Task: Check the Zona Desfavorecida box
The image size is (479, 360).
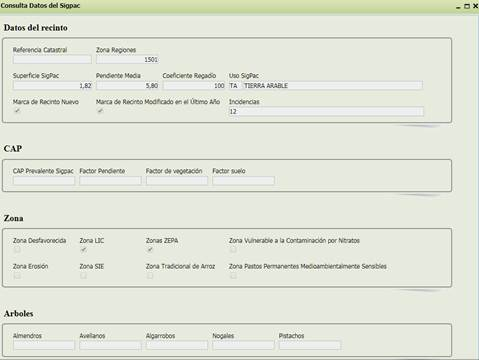Action: [17, 249]
